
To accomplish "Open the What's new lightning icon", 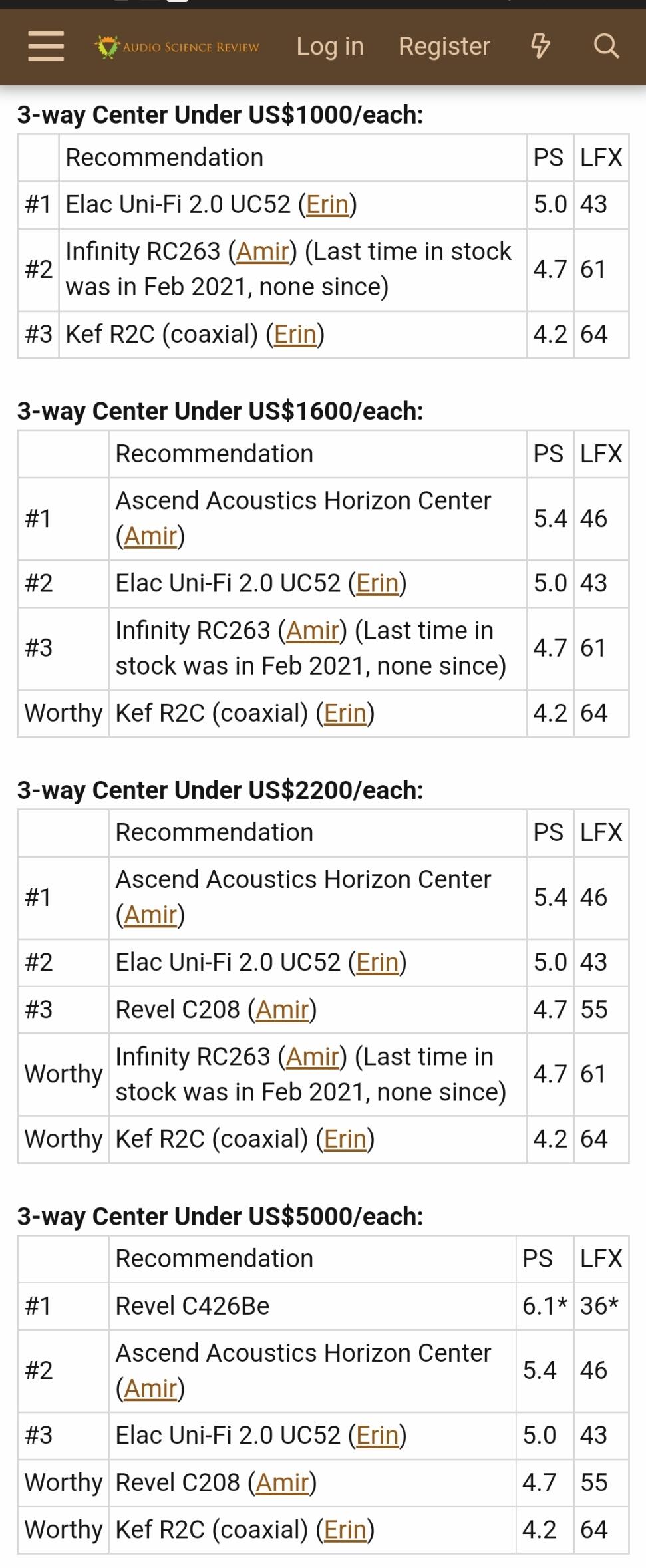I will click(540, 46).
